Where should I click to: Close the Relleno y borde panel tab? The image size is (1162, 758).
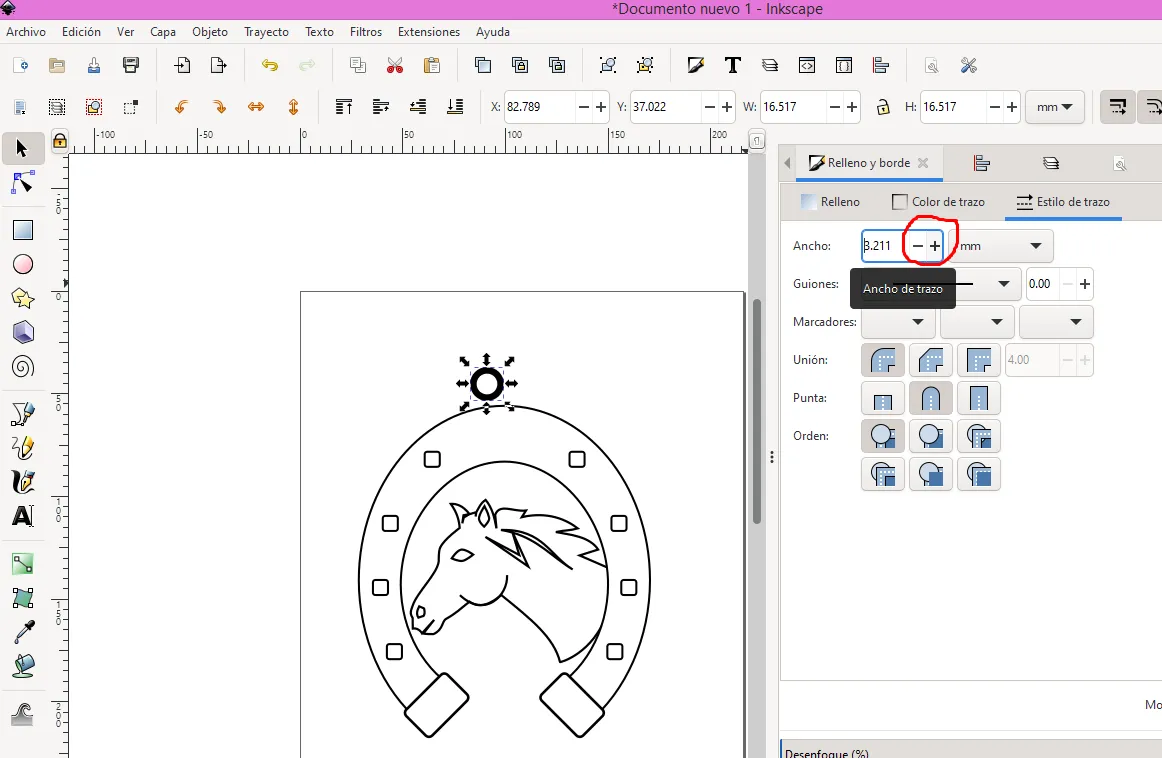pos(923,163)
